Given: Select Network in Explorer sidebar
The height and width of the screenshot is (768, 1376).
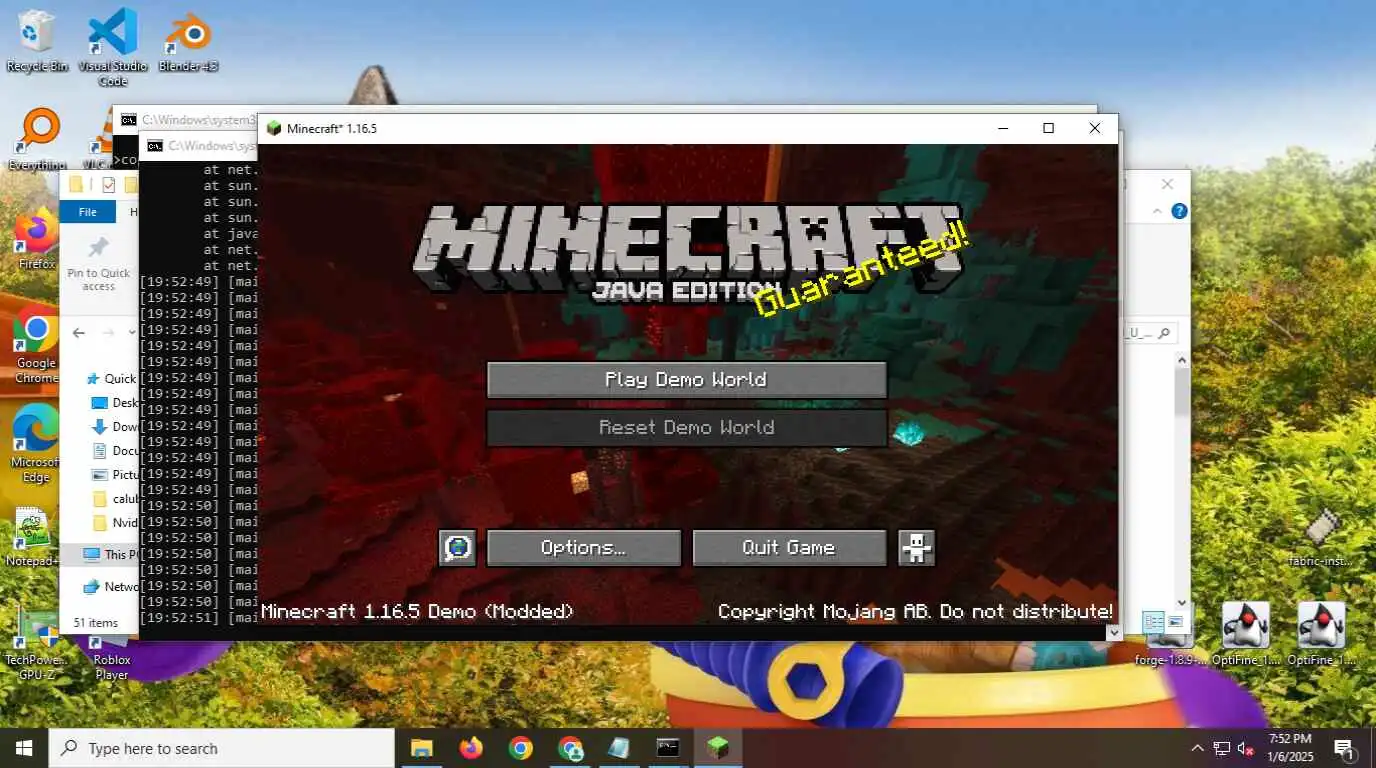Looking at the screenshot, I should point(110,587).
